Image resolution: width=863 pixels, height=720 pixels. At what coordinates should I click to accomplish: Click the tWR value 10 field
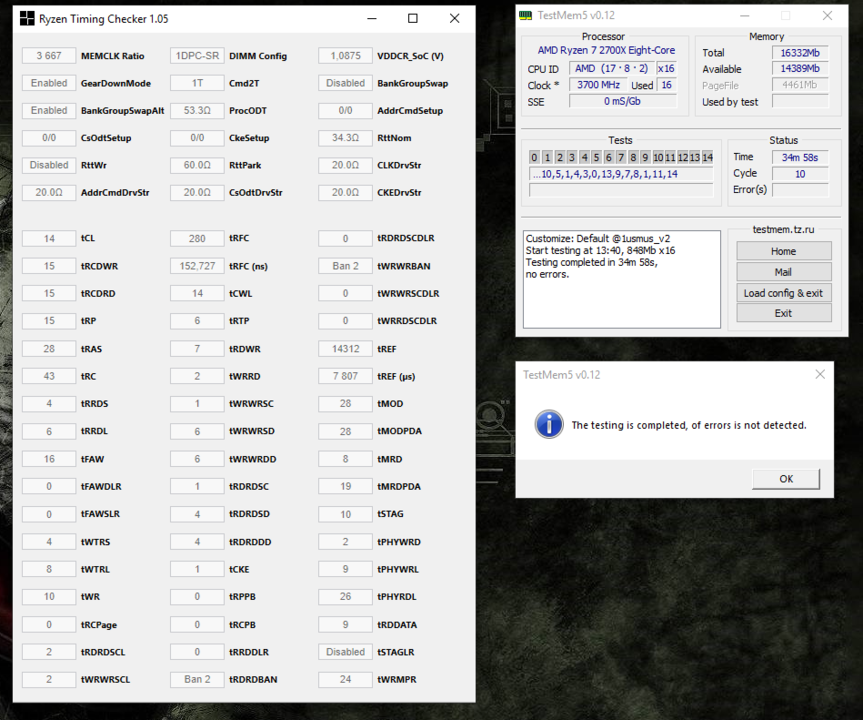49,596
